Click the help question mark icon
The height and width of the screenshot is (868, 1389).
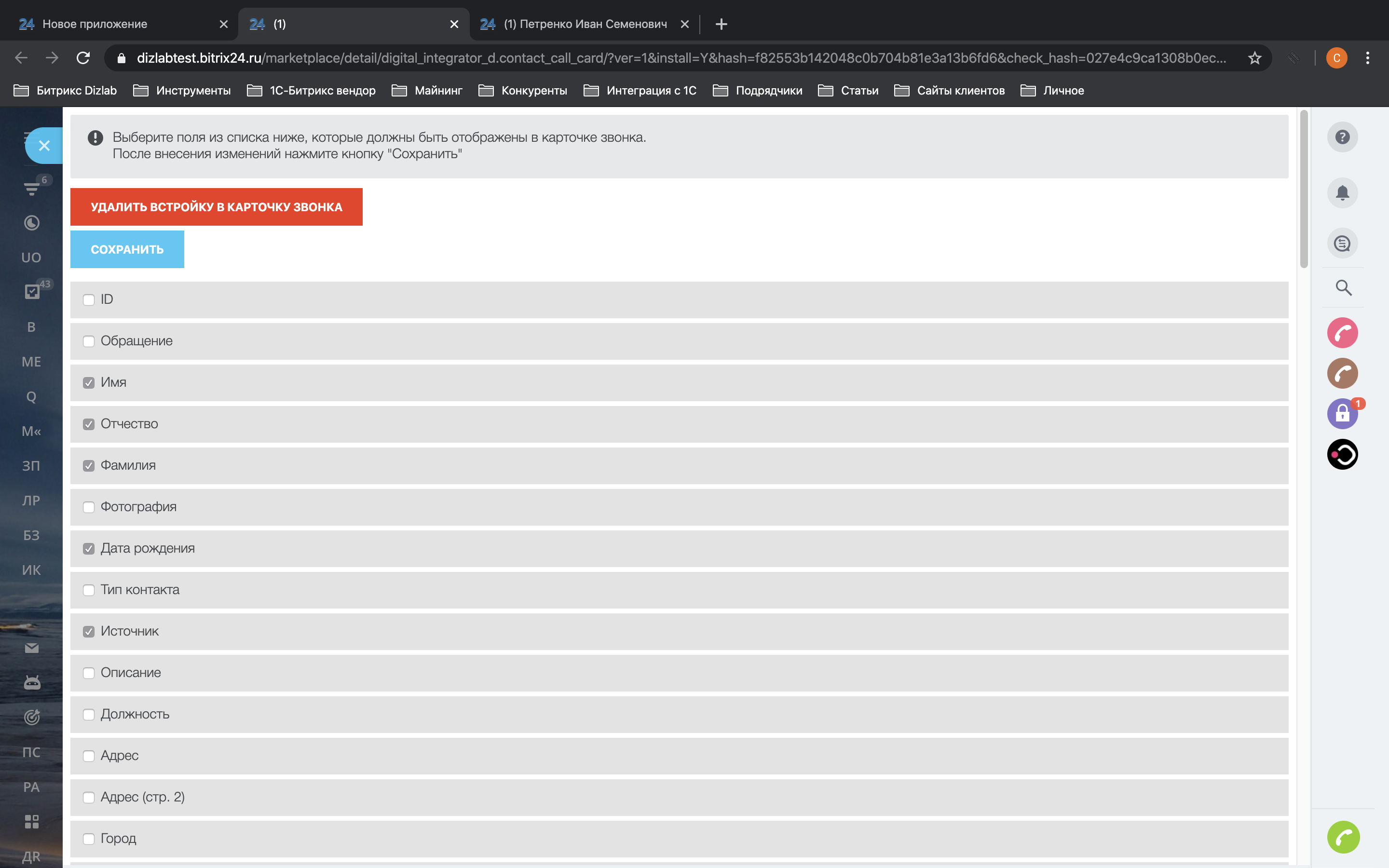tap(1342, 137)
